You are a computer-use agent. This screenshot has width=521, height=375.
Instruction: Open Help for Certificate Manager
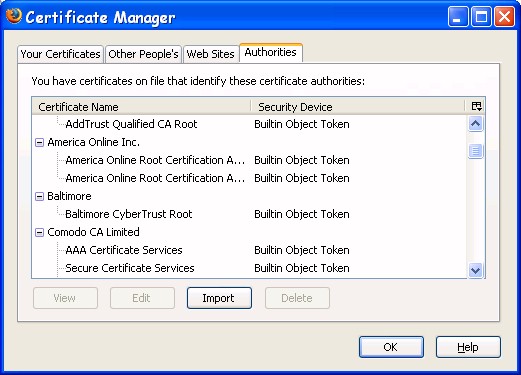click(468, 347)
